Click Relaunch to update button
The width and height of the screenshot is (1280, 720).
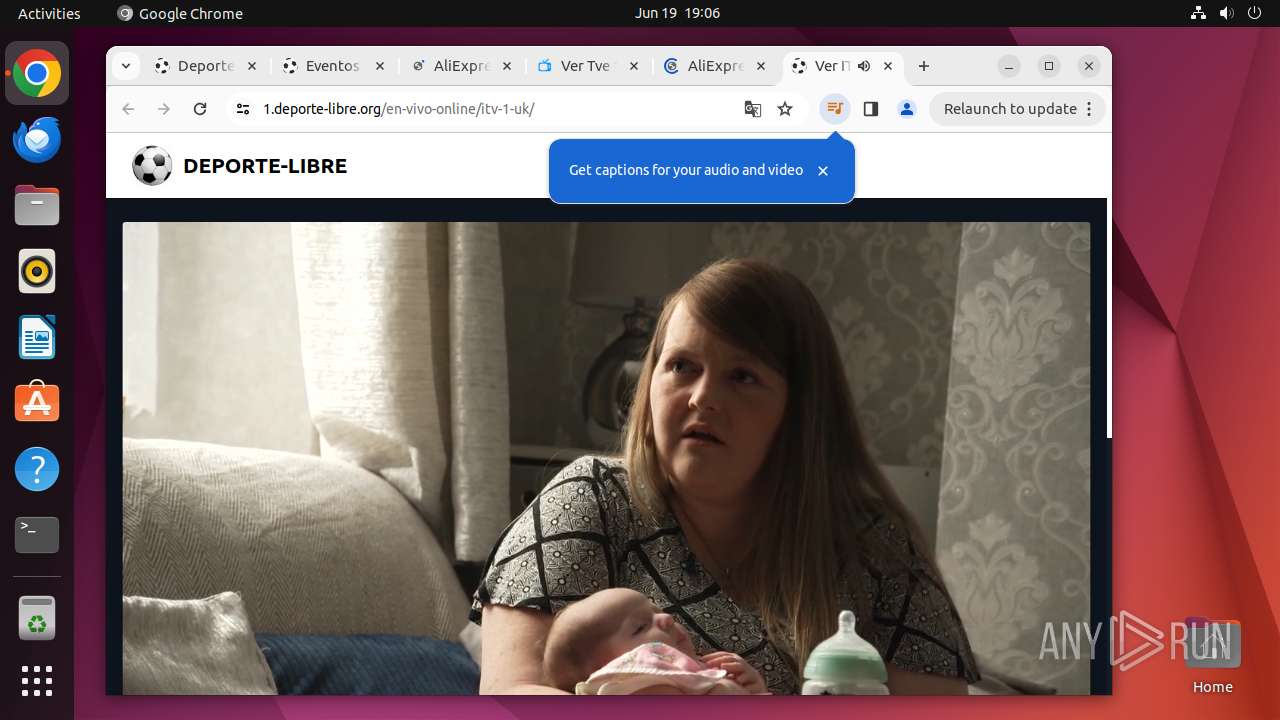(x=1017, y=109)
